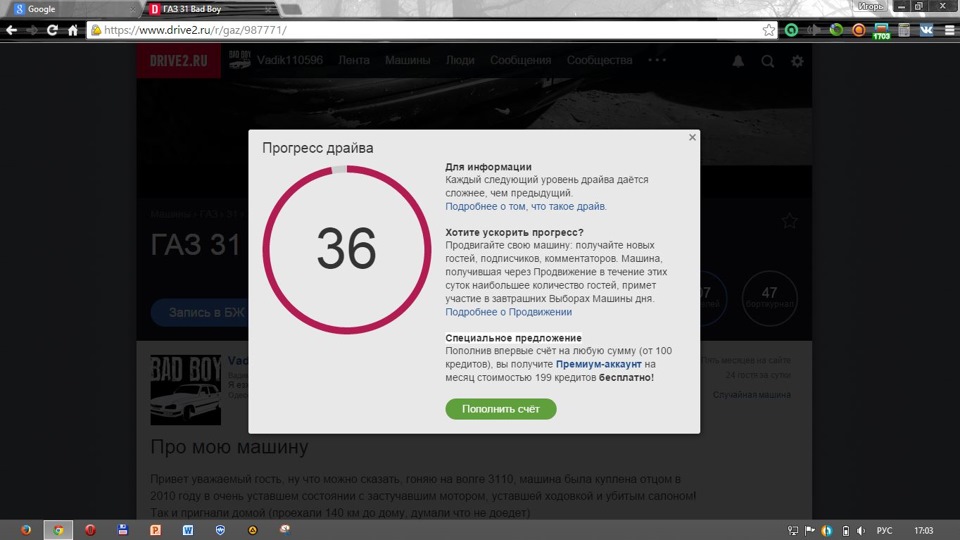Open Сообщения in the site menu

pyautogui.click(x=520, y=60)
